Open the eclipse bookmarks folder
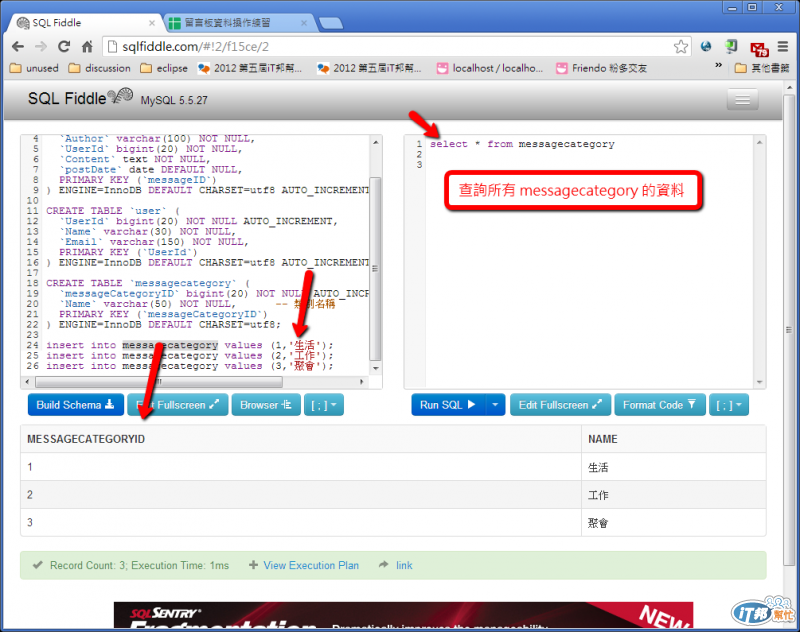 [x=164, y=68]
